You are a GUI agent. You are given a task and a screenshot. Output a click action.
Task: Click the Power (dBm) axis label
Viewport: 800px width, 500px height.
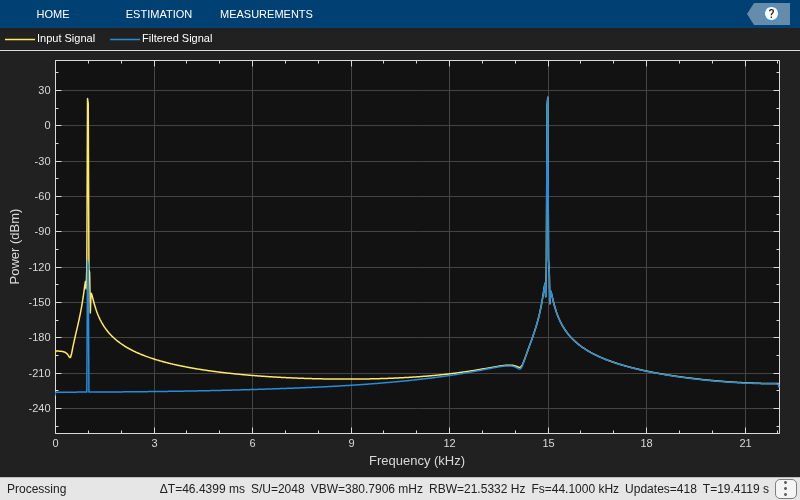click(15, 246)
